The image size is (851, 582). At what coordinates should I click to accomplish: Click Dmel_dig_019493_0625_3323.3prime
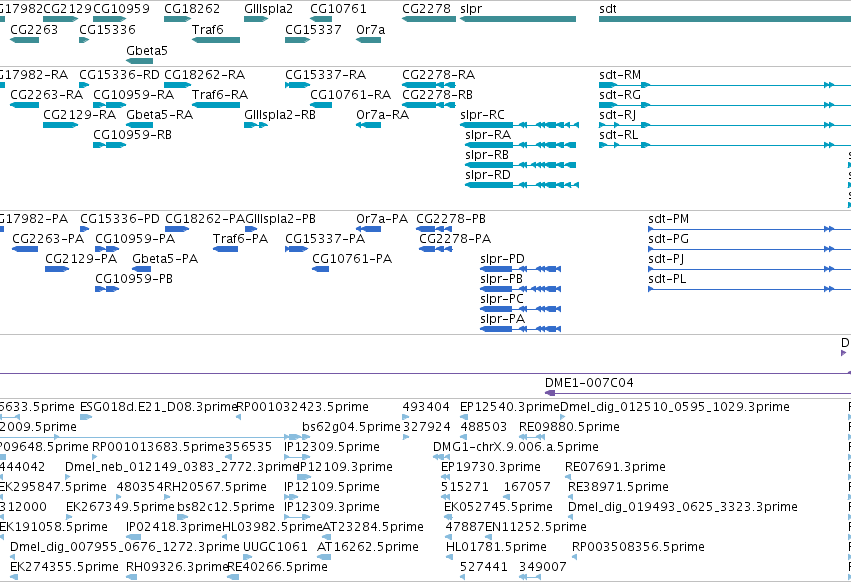(683, 507)
